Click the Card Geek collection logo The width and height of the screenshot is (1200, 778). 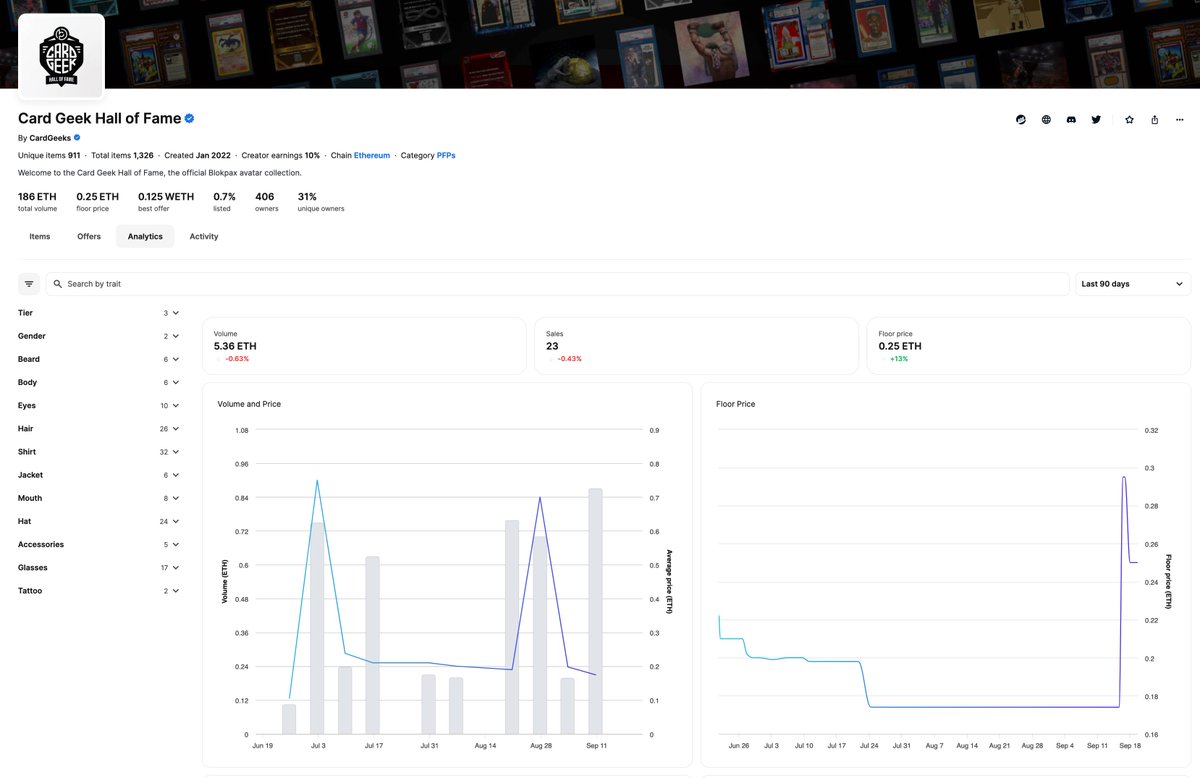pyautogui.click(x=61, y=57)
